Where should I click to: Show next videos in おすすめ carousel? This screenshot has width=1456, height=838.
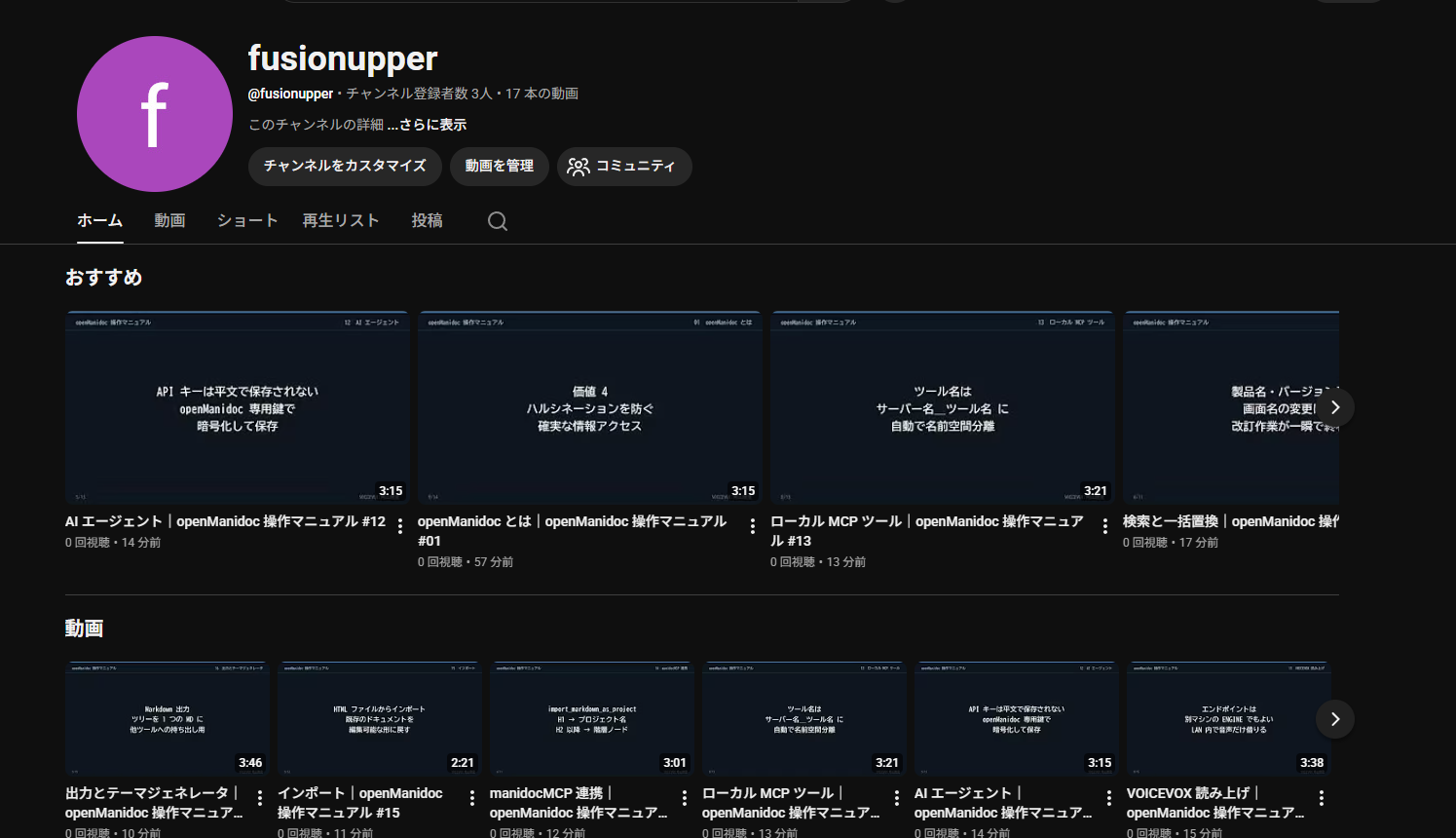pos(1335,407)
